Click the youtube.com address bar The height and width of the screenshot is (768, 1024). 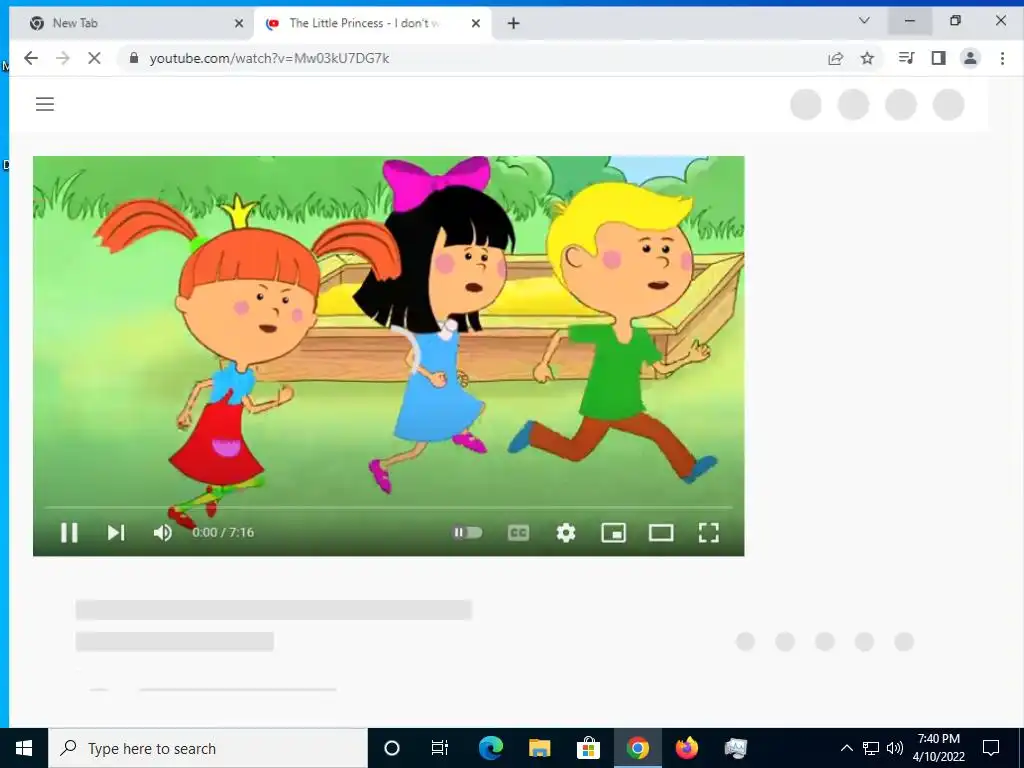pos(470,58)
